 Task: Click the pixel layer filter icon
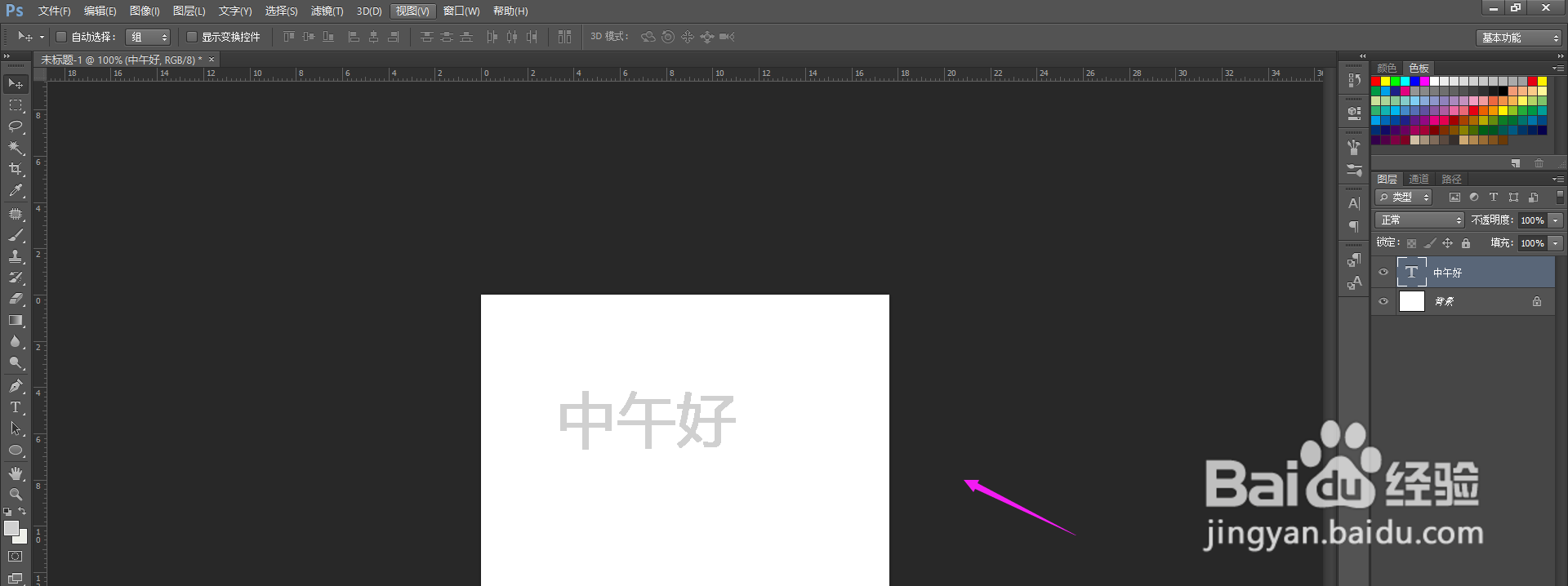point(1454,198)
